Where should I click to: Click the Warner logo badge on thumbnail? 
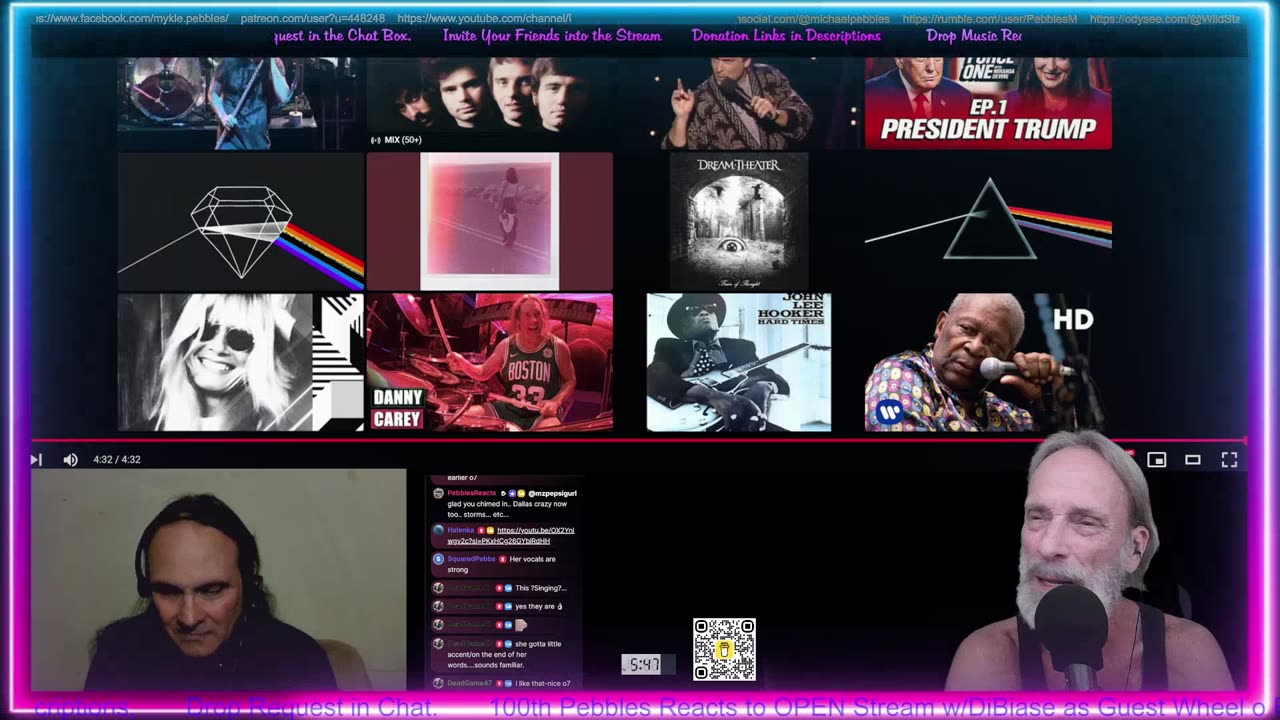coord(889,411)
